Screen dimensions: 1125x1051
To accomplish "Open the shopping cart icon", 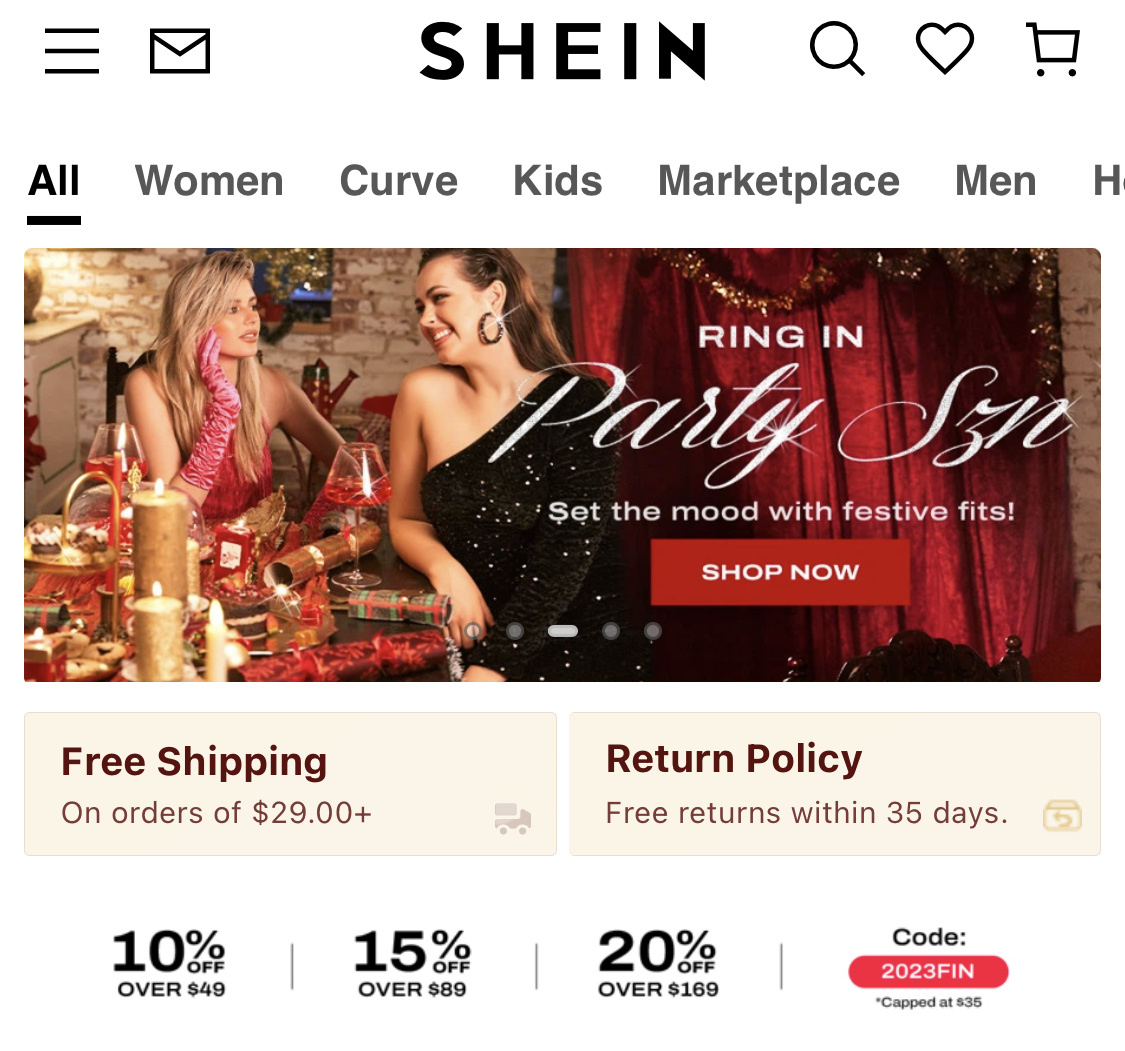I will 1053,49.
